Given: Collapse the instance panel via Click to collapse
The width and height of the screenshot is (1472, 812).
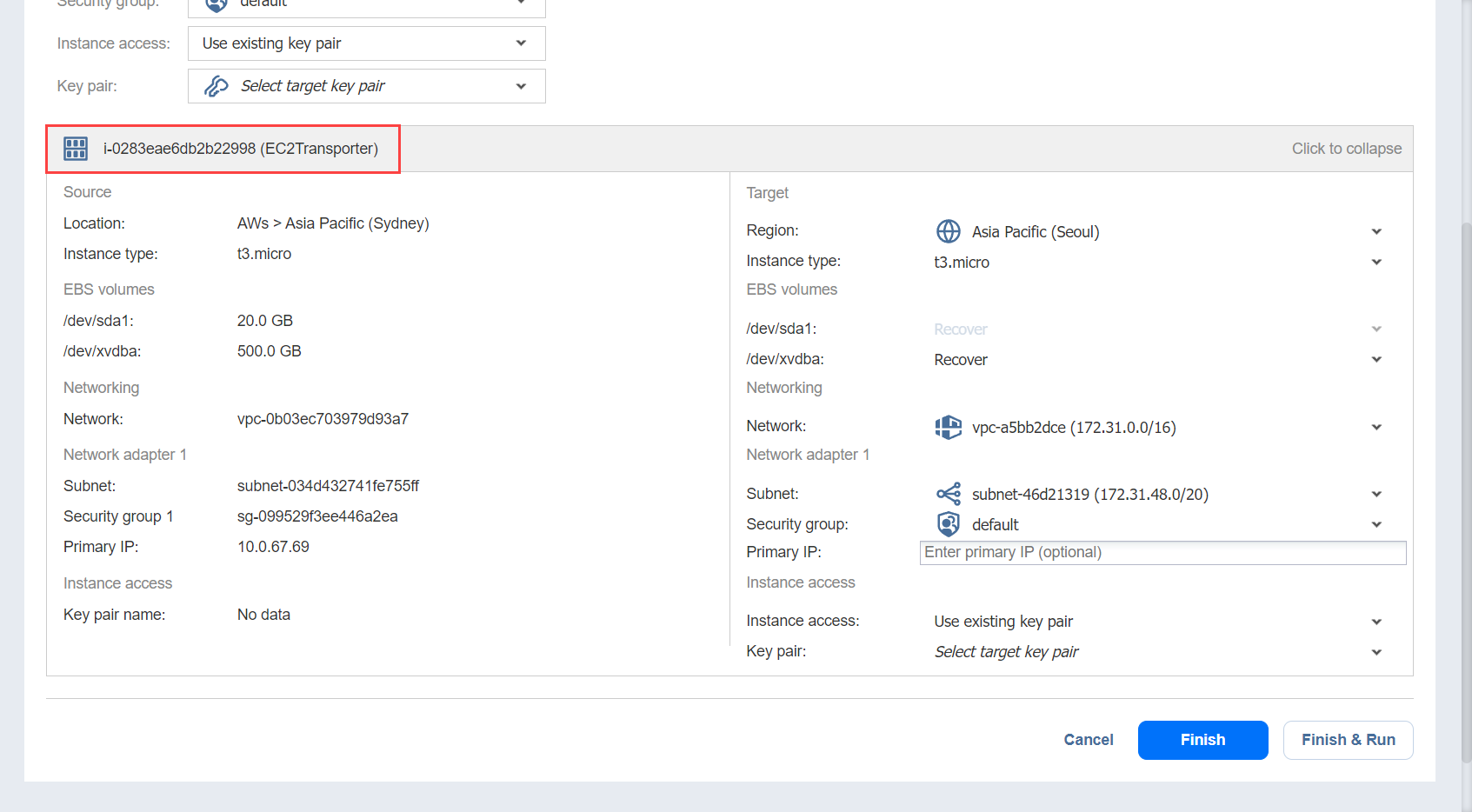Looking at the screenshot, I should tap(1346, 149).
